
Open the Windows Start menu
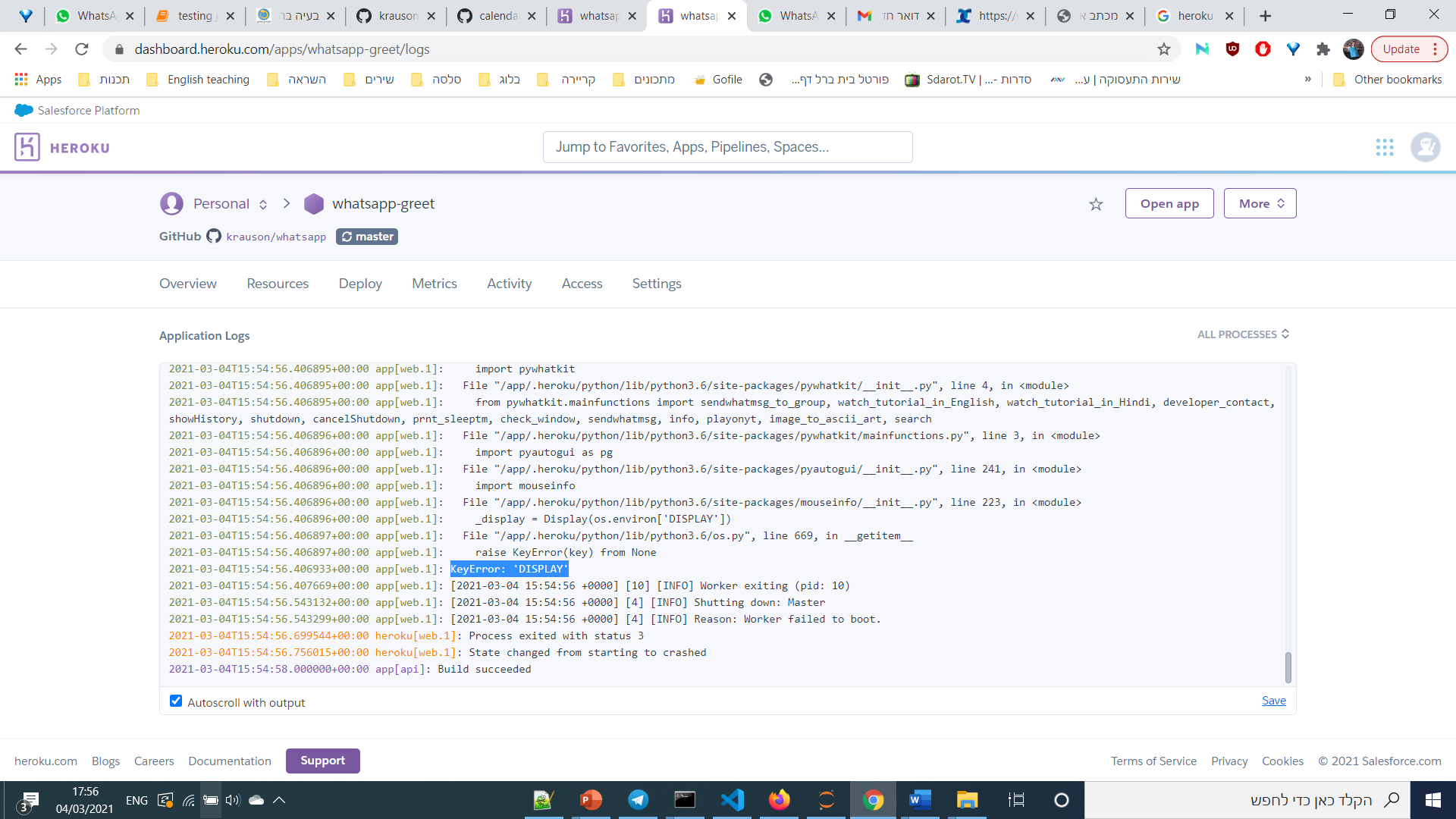(1432, 800)
